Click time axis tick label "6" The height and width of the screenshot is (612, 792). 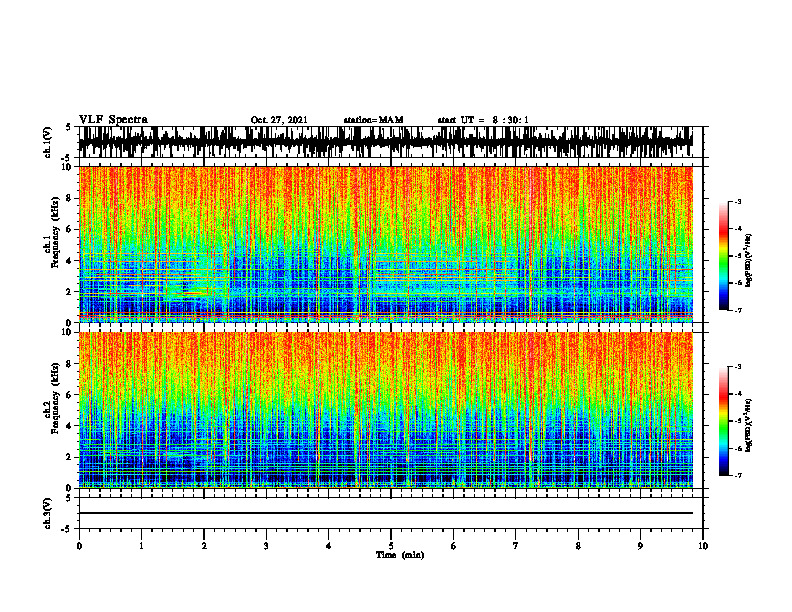[454, 546]
